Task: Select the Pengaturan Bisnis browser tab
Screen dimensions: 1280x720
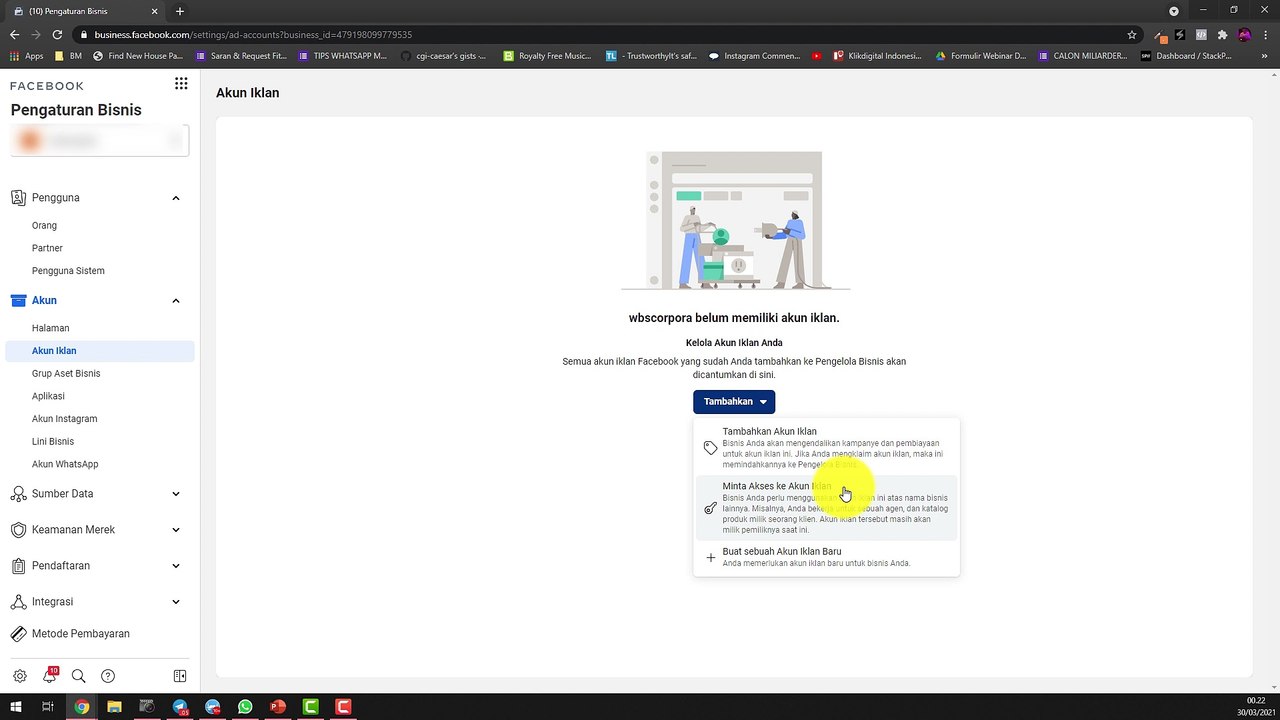Action: (x=85, y=11)
